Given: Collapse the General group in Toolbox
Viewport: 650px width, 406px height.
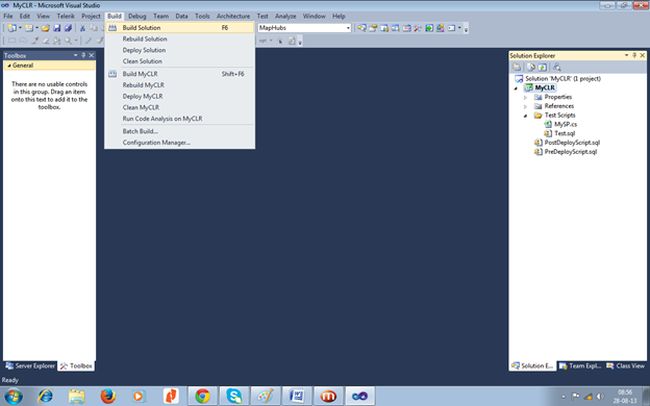Looking at the screenshot, I should pos(9,66).
